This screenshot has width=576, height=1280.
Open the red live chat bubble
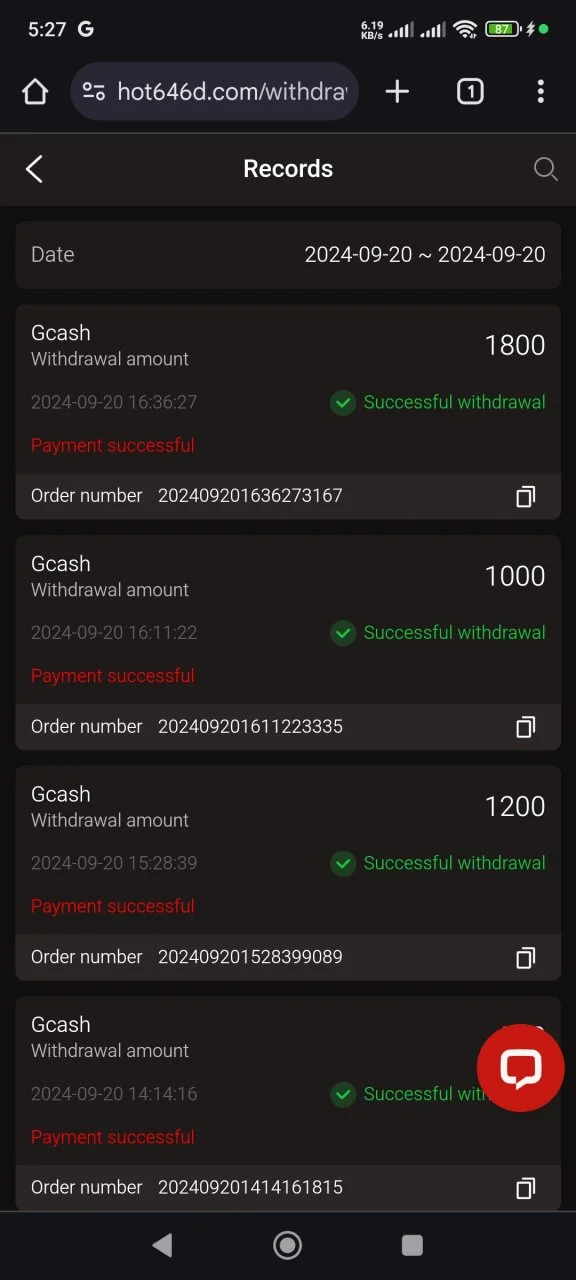coord(520,1068)
